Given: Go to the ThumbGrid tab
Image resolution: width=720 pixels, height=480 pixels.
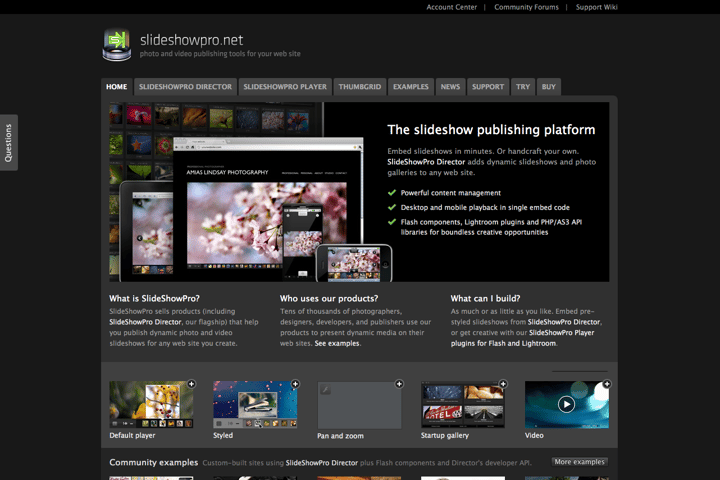Looking at the screenshot, I should pos(360,87).
